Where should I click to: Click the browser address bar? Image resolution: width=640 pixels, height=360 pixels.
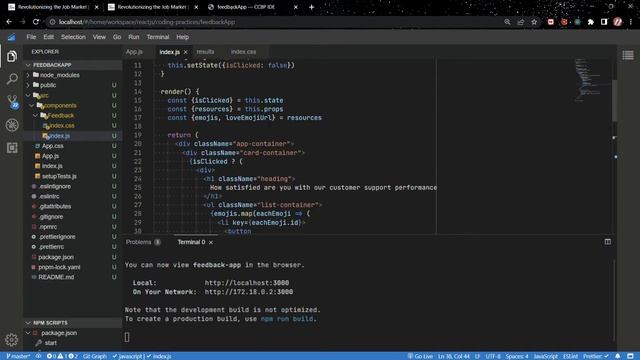[273, 22]
